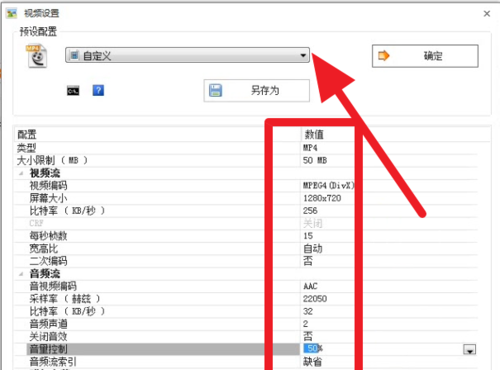
Task: Click the 自动 aspect ratio value
Action: [x=313, y=249]
